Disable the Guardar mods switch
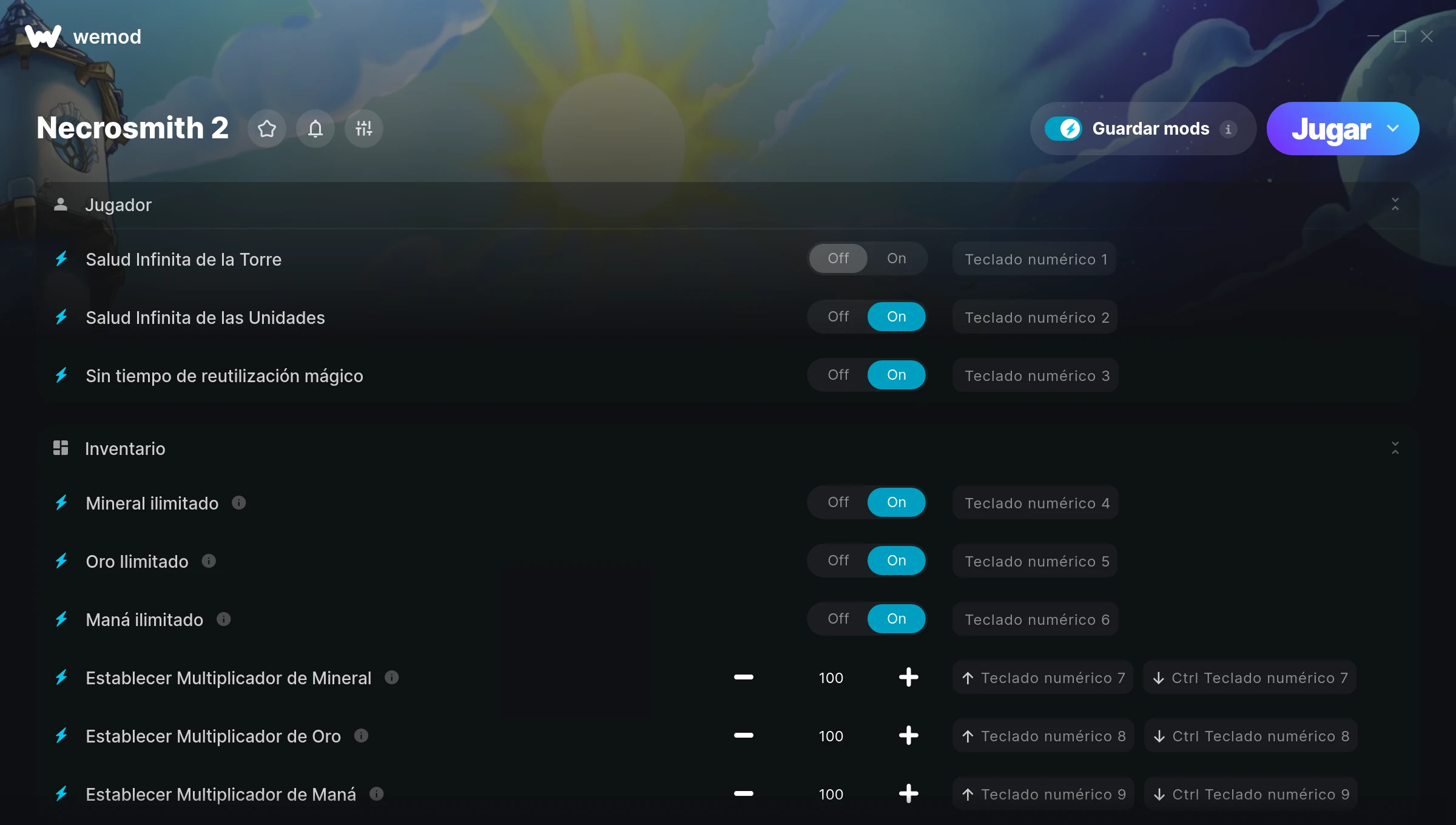Image resolution: width=1456 pixels, height=825 pixels. [x=1063, y=129]
